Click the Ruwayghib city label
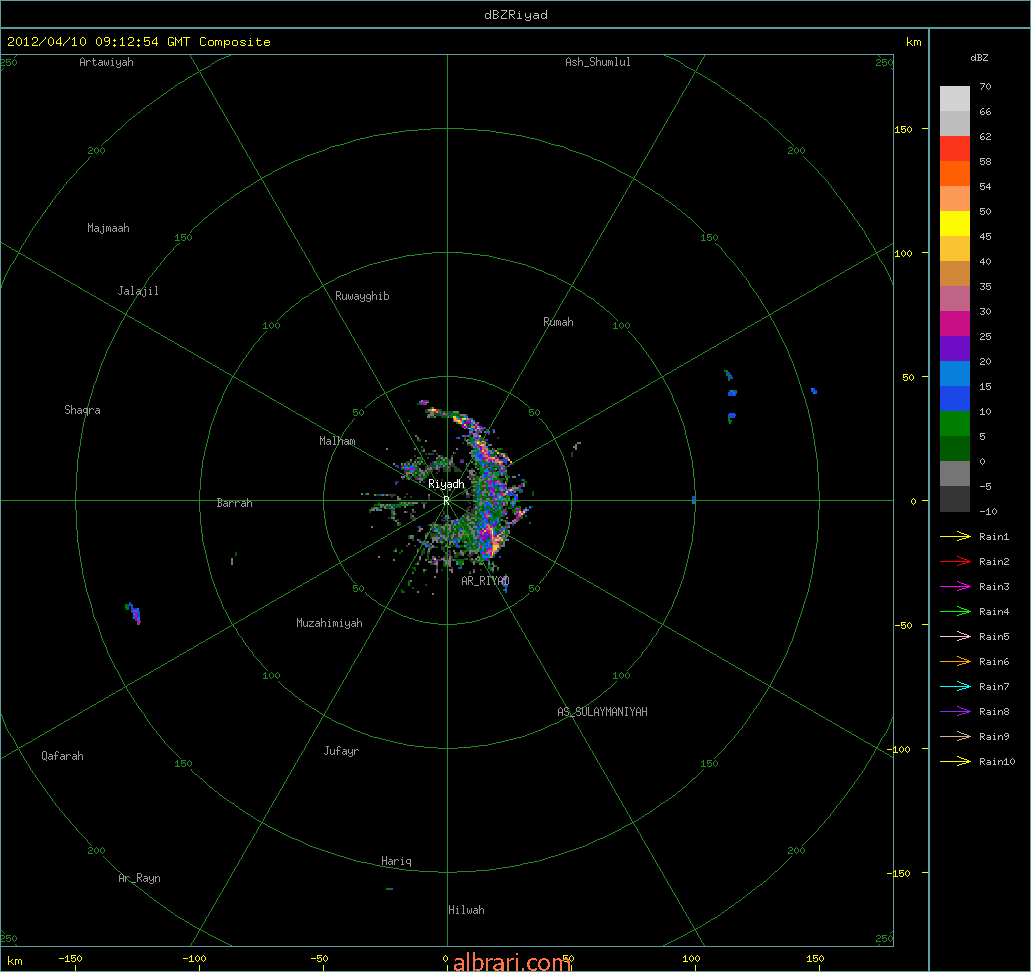The image size is (1031, 972). pyautogui.click(x=362, y=297)
